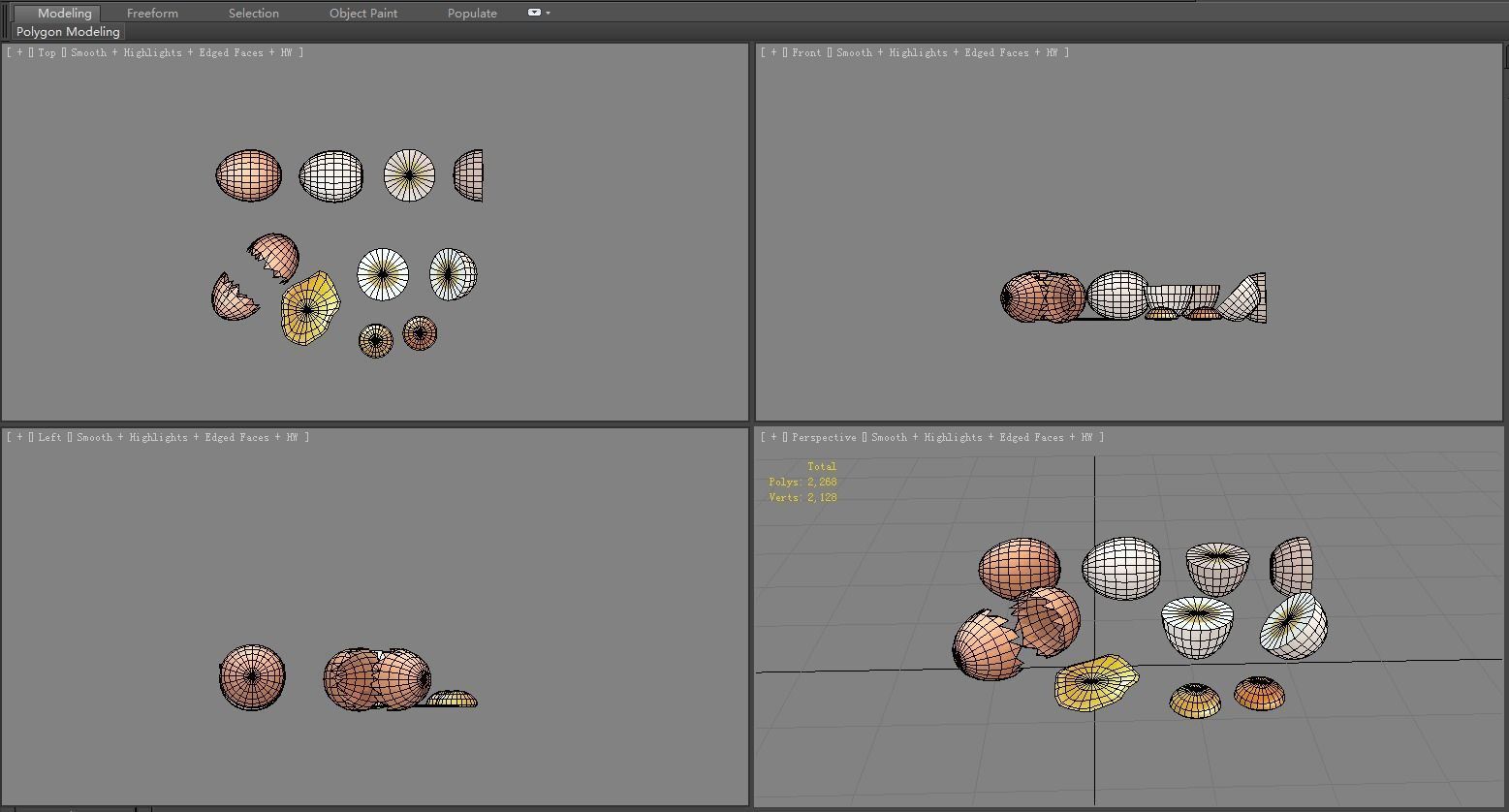The image size is (1509, 812).
Task: Open the Front viewport plus menu
Action: click(x=773, y=53)
